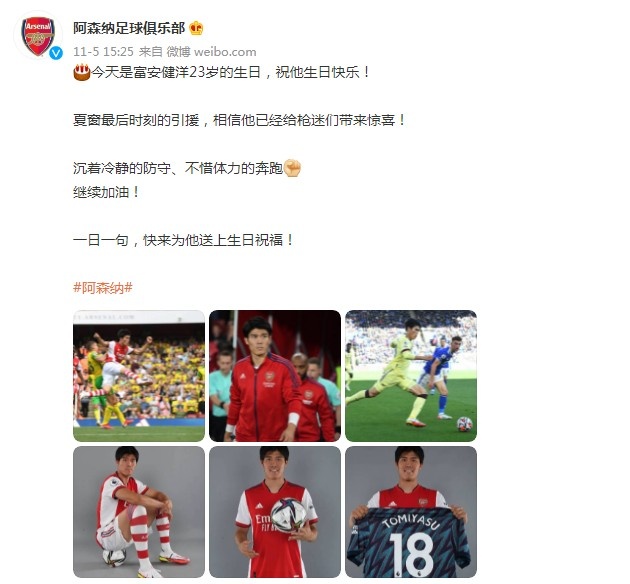
Task: Open the 阿森纳足球俱乐部 account name
Action: click(x=129, y=28)
